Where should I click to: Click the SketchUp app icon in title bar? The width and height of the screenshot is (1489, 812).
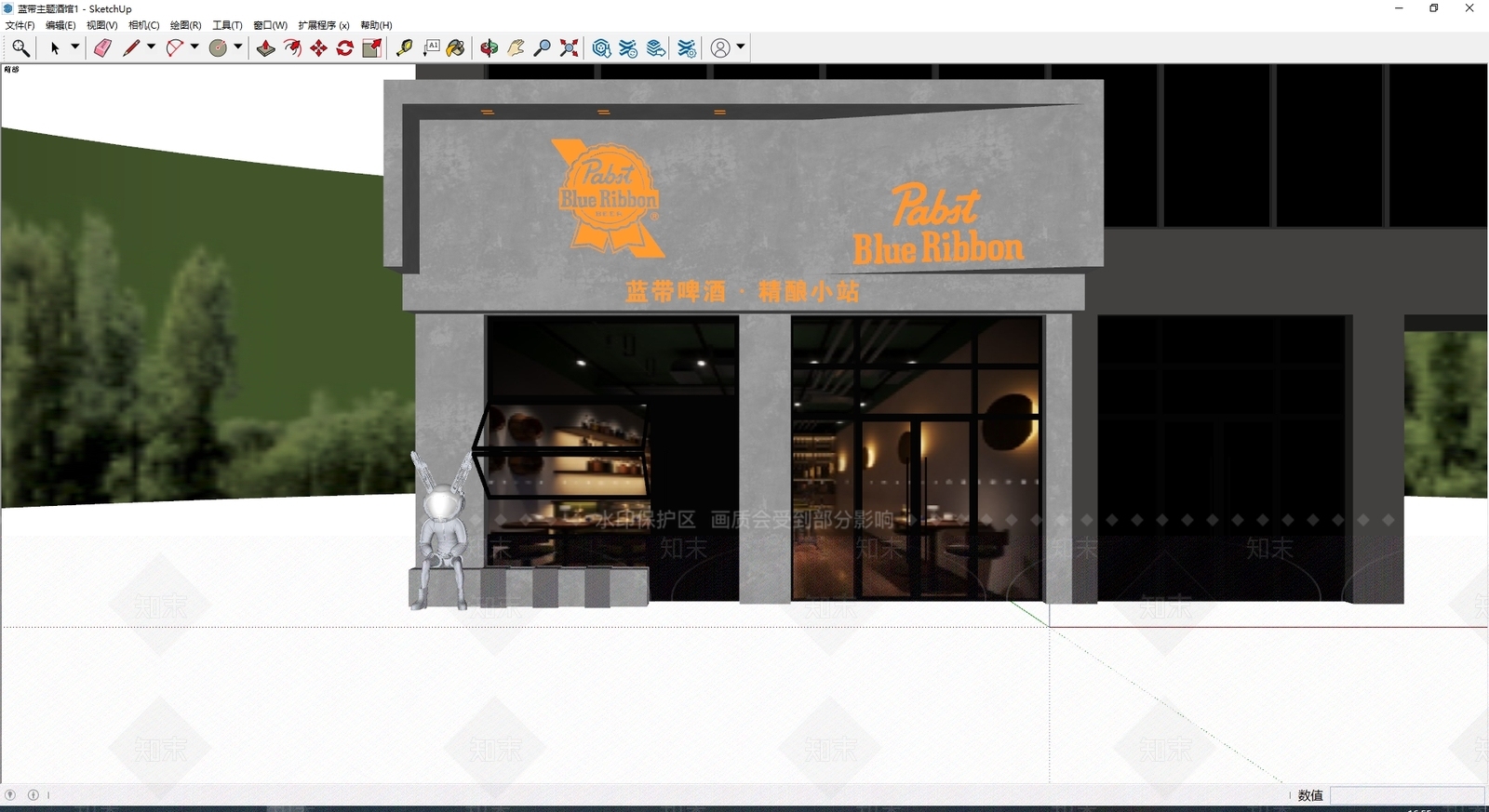click(x=8, y=8)
